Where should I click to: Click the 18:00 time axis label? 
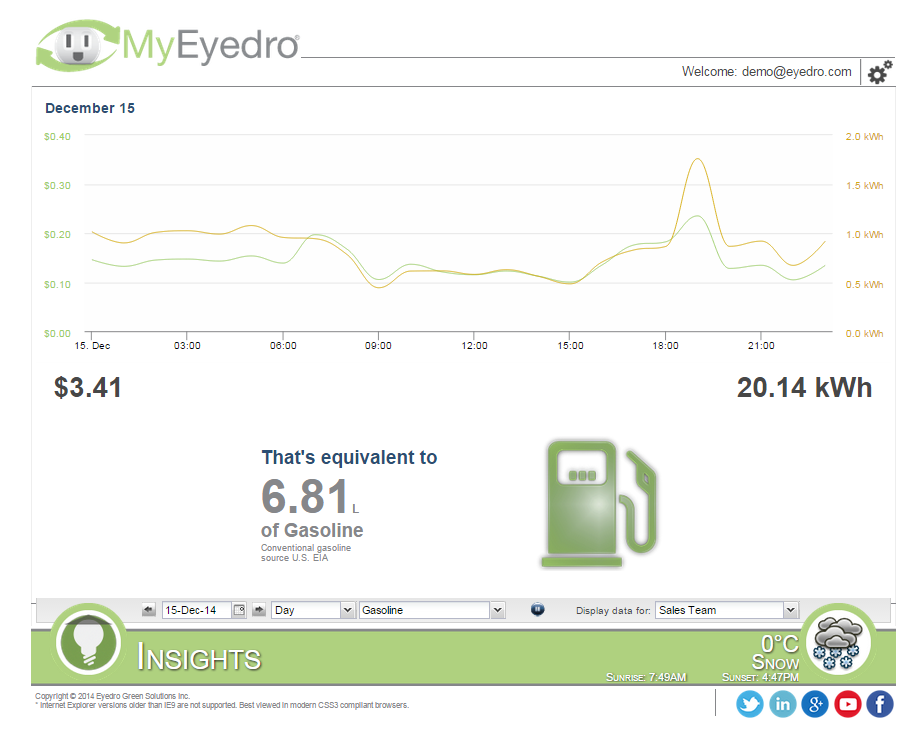(x=666, y=346)
